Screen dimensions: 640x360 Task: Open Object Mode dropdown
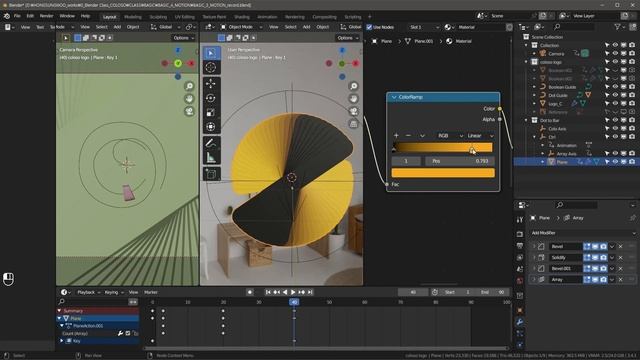[x=242, y=27]
